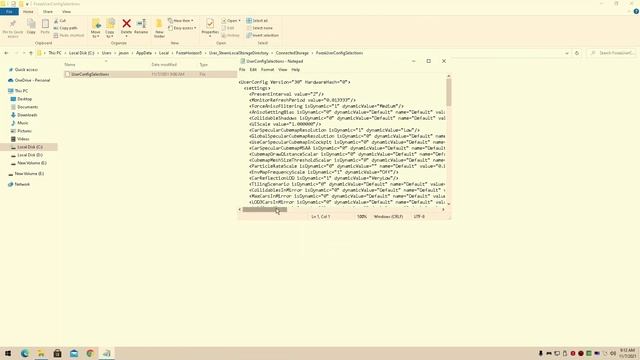Open Microsoft Store from taskbar
Image resolution: width=640 pixels, height=360 pixels.
(57, 353)
